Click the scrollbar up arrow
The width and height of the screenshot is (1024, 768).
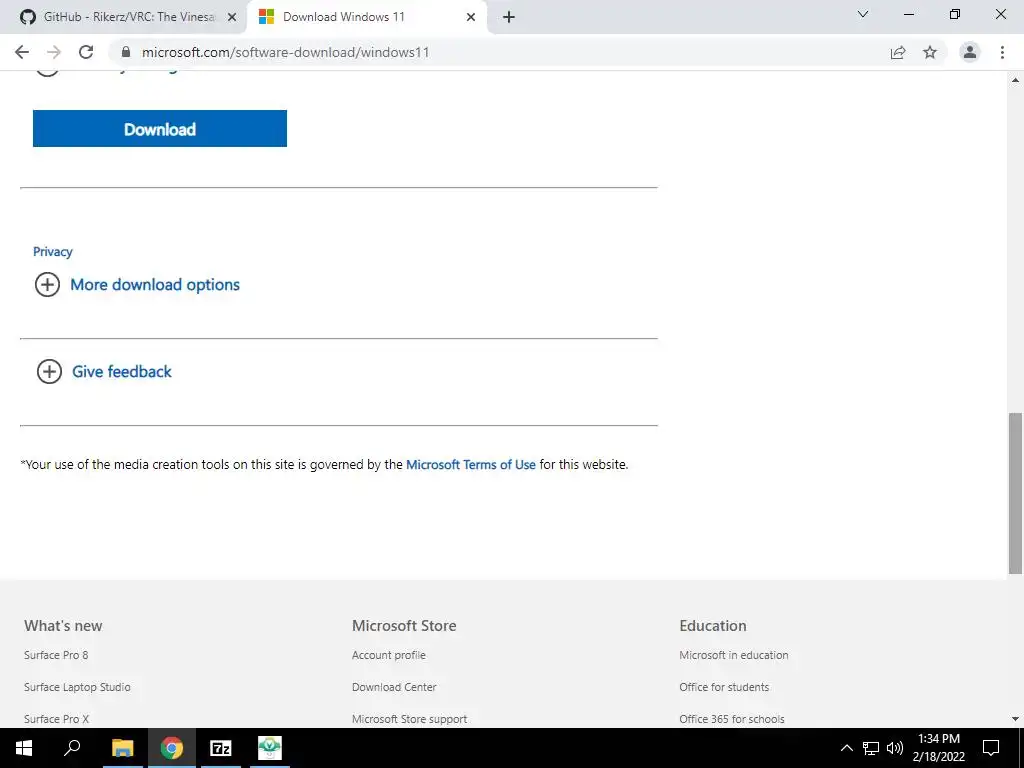pos(1015,80)
